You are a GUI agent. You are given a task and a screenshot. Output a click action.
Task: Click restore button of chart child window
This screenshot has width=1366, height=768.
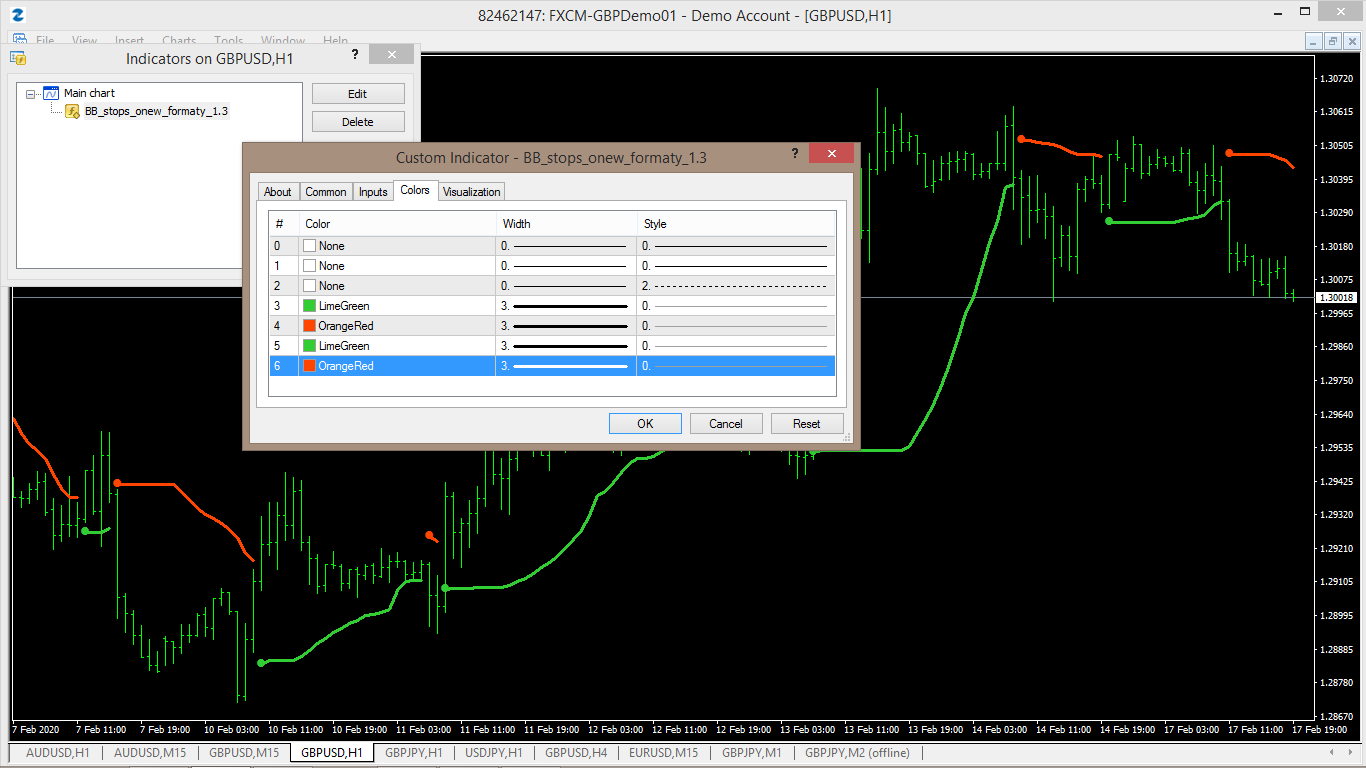click(1332, 41)
